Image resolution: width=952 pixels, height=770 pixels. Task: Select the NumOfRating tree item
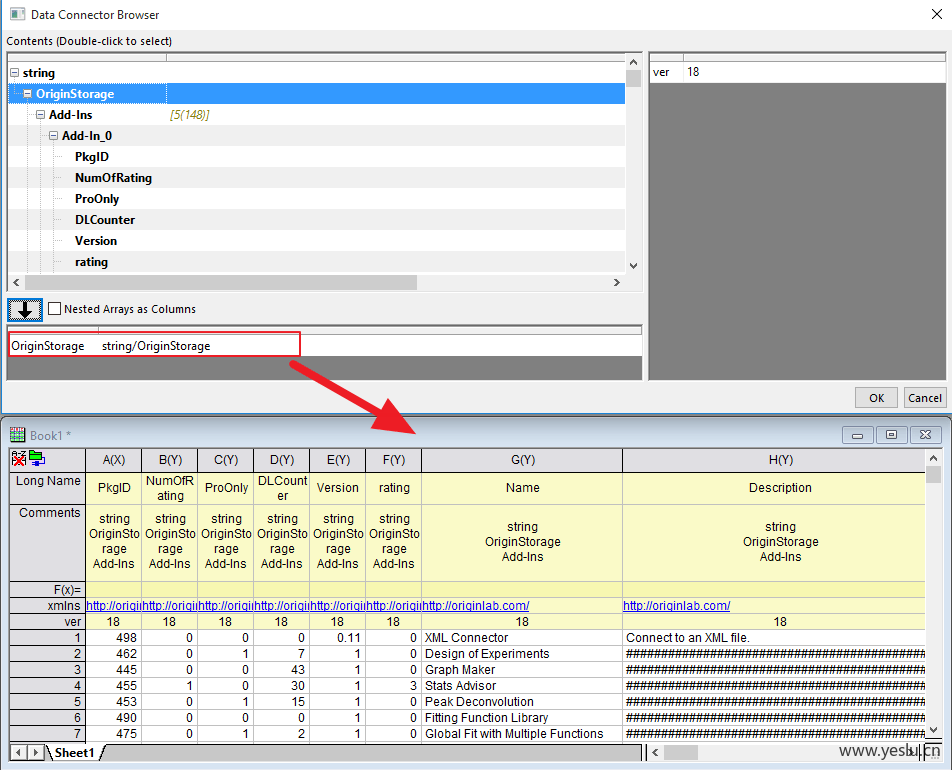(114, 178)
